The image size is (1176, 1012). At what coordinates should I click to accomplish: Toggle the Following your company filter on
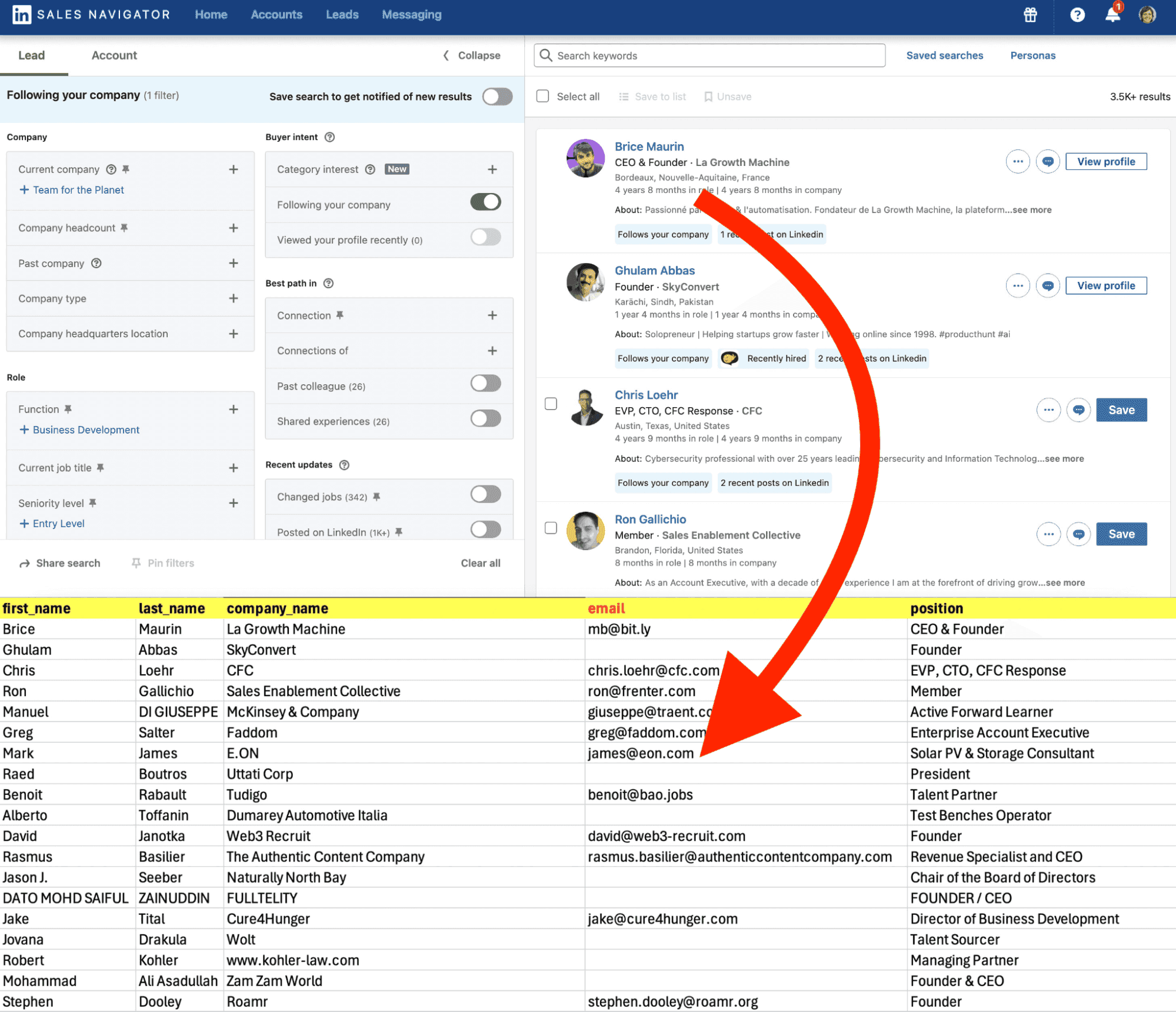pyautogui.click(x=488, y=205)
